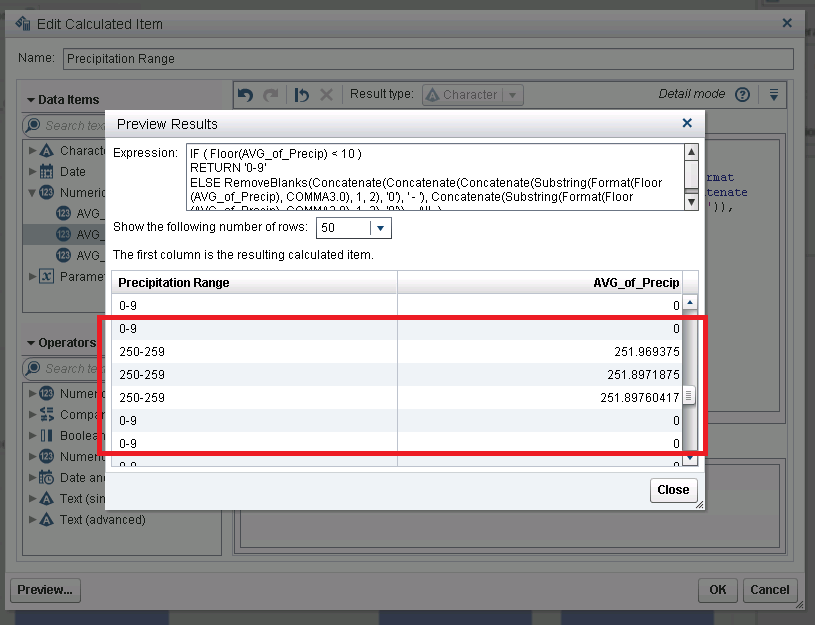Click the calendar Date icon
The height and width of the screenshot is (625, 815).
coord(46,171)
